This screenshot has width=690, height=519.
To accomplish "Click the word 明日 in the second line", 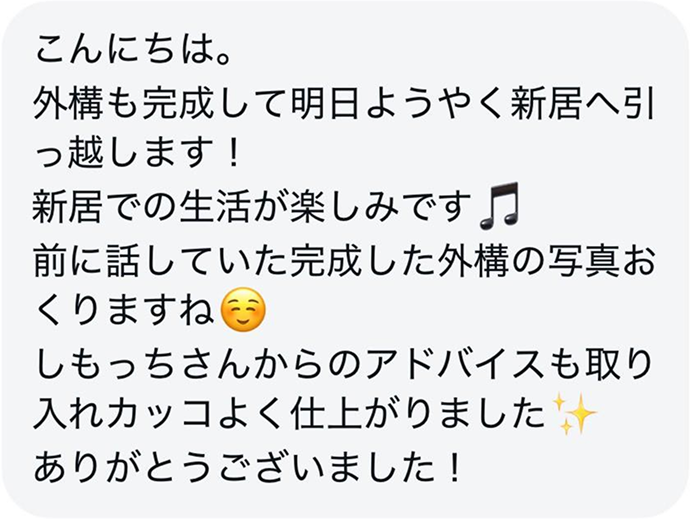I will 326,102.
